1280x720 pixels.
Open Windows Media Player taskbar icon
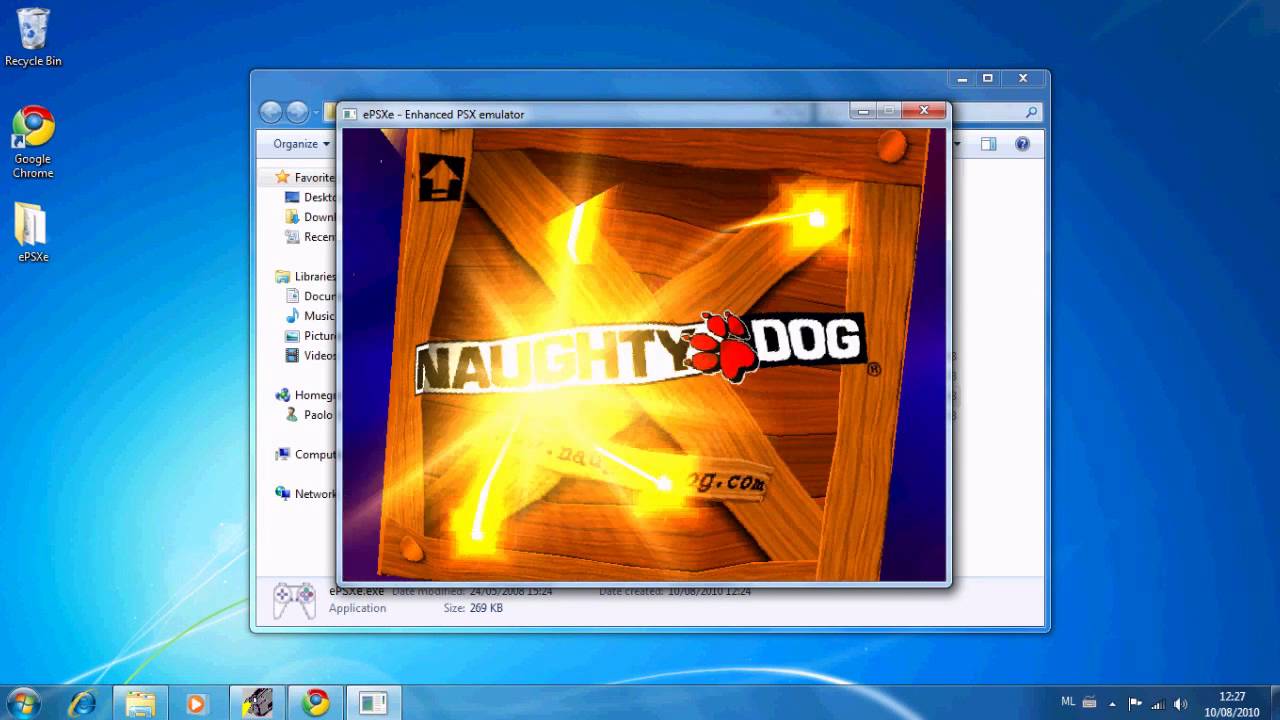196,703
